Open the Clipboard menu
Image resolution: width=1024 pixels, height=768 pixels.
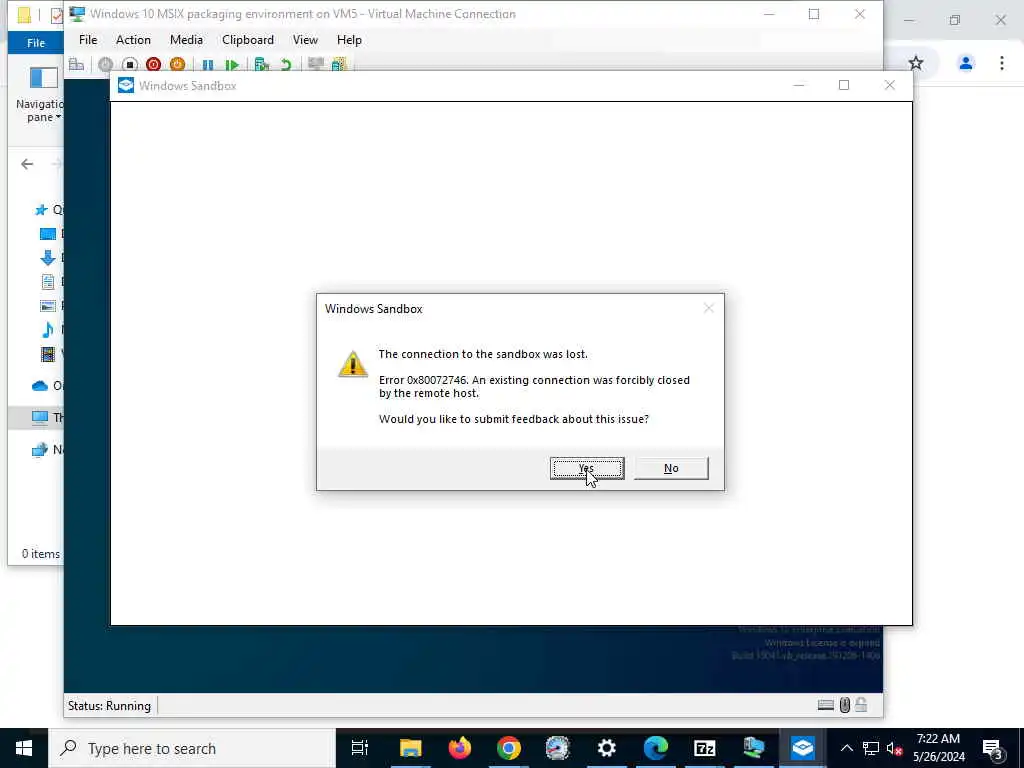(x=248, y=40)
